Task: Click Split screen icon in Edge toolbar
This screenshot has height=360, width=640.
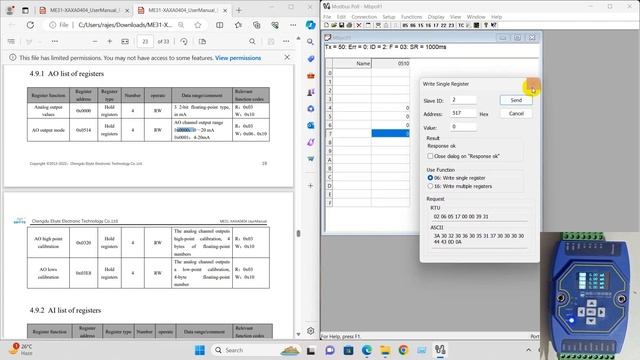Action: [220, 25]
